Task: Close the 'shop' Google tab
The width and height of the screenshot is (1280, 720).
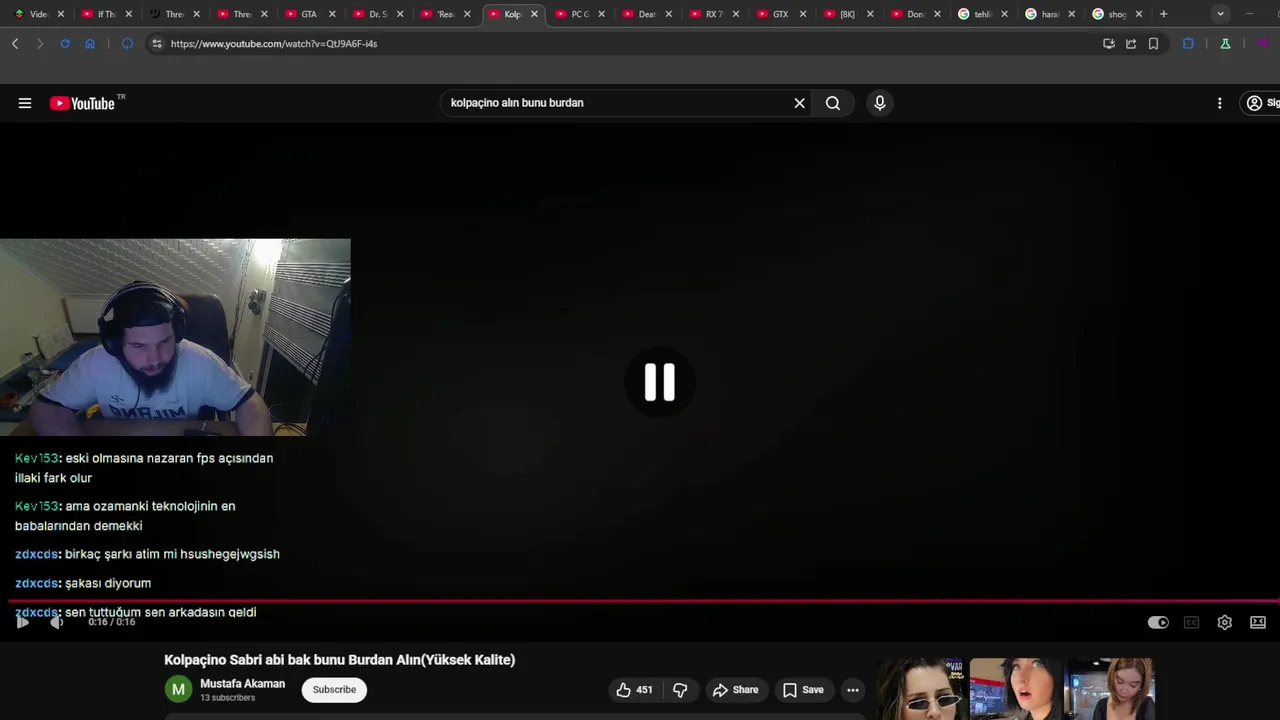Action: point(1138,14)
